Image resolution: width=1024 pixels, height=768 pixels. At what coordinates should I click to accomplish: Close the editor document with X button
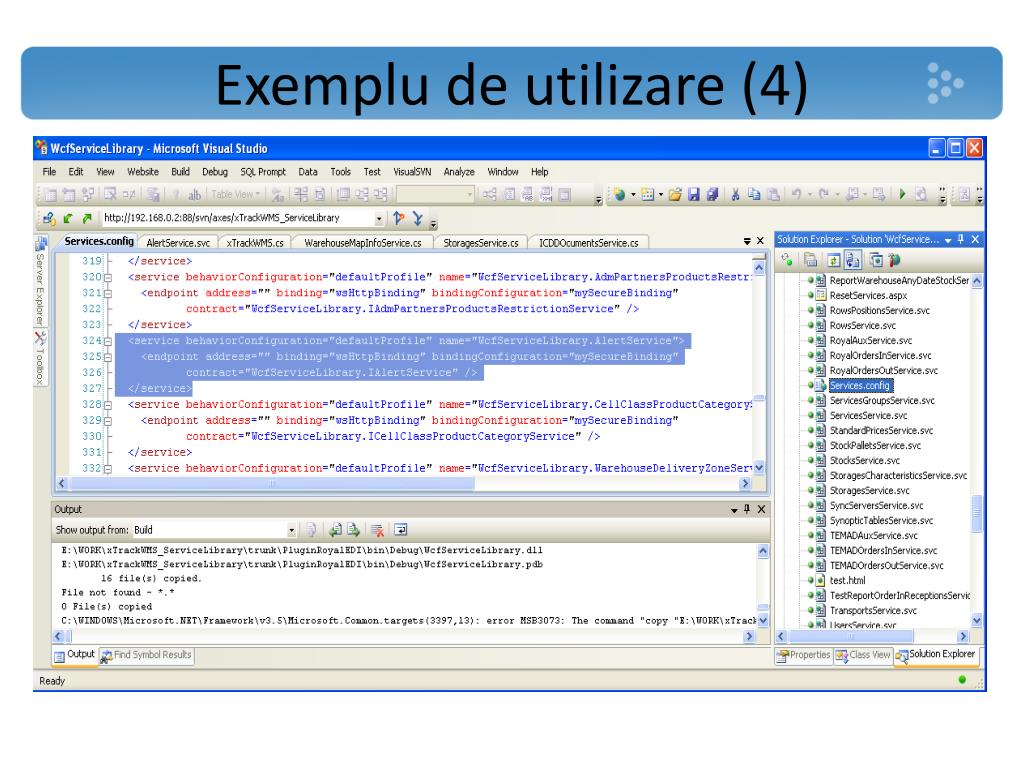[760, 241]
